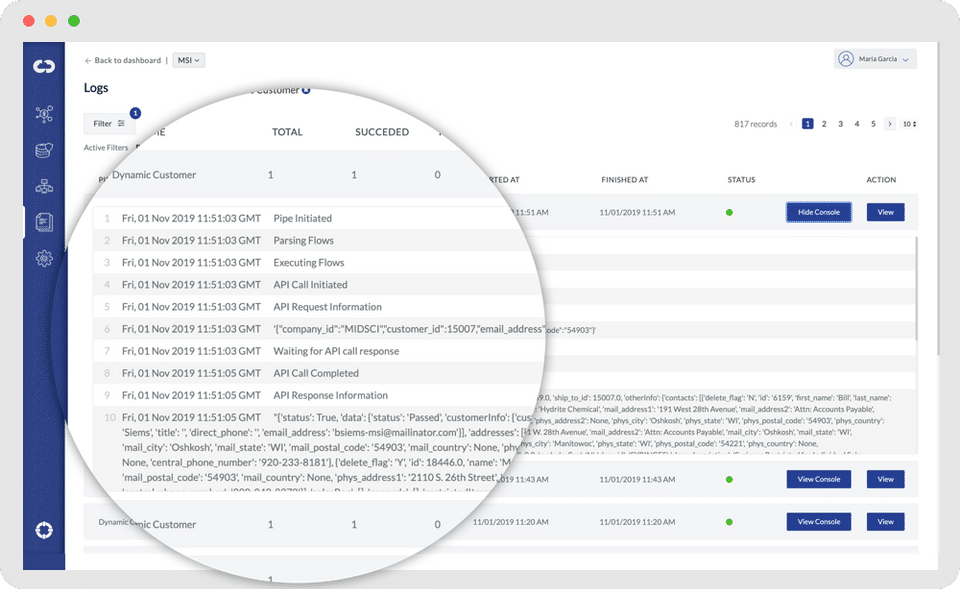The width and height of the screenshot is (960, 589).
Task: Click View button in the 11:51 AM row
Action: tap(885, 212)
